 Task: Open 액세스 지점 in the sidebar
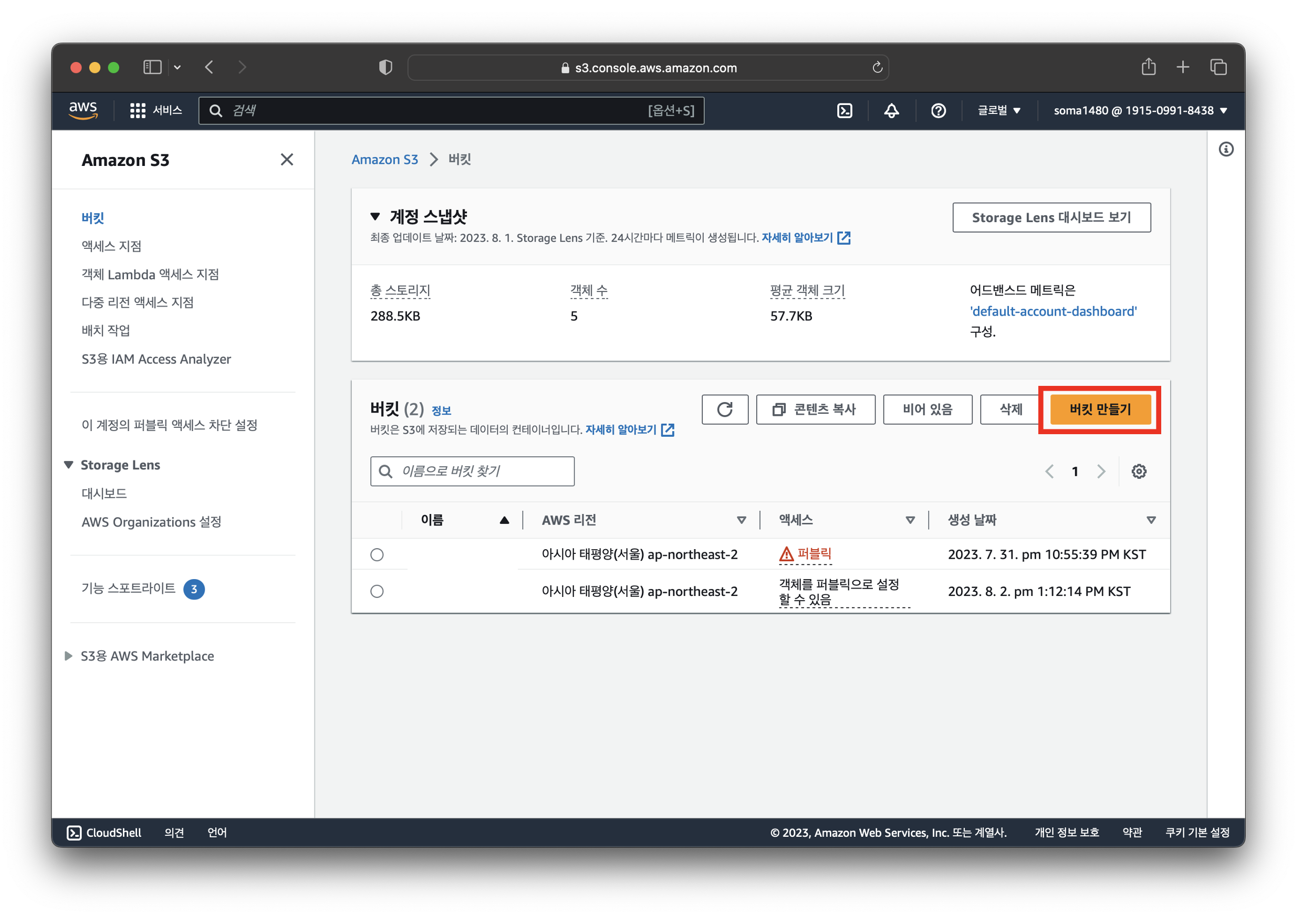point(111,246)
